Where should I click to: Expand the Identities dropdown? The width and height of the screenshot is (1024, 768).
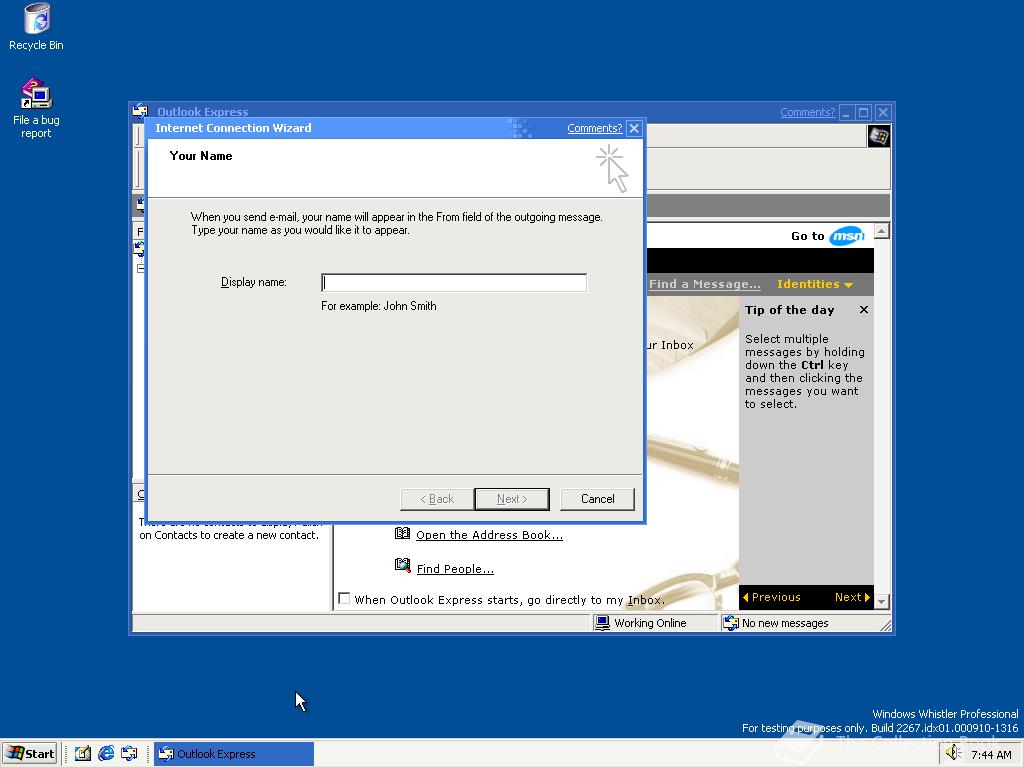[x=814, y=284]
